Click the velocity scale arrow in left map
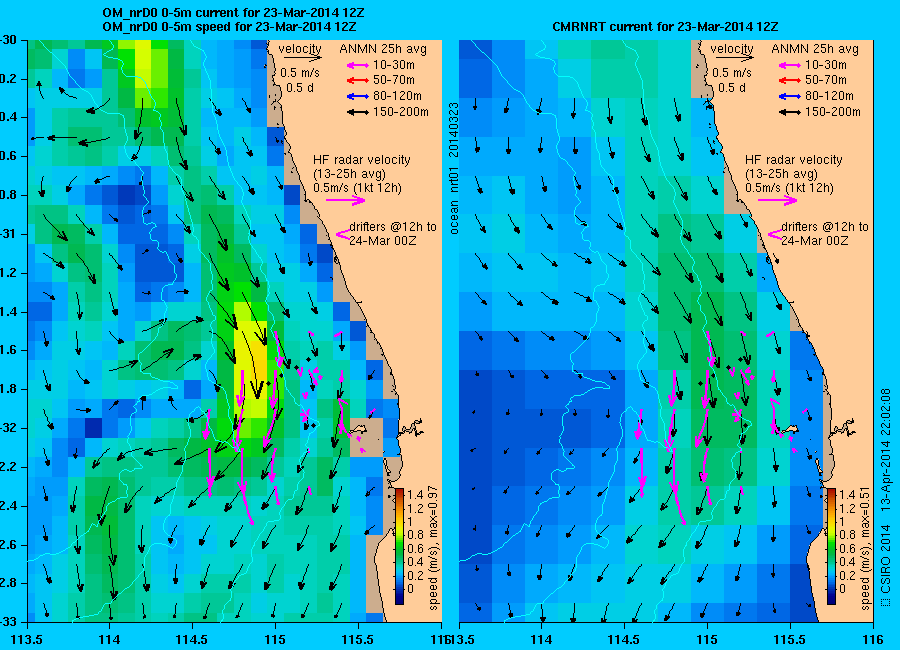 point(302,57)
